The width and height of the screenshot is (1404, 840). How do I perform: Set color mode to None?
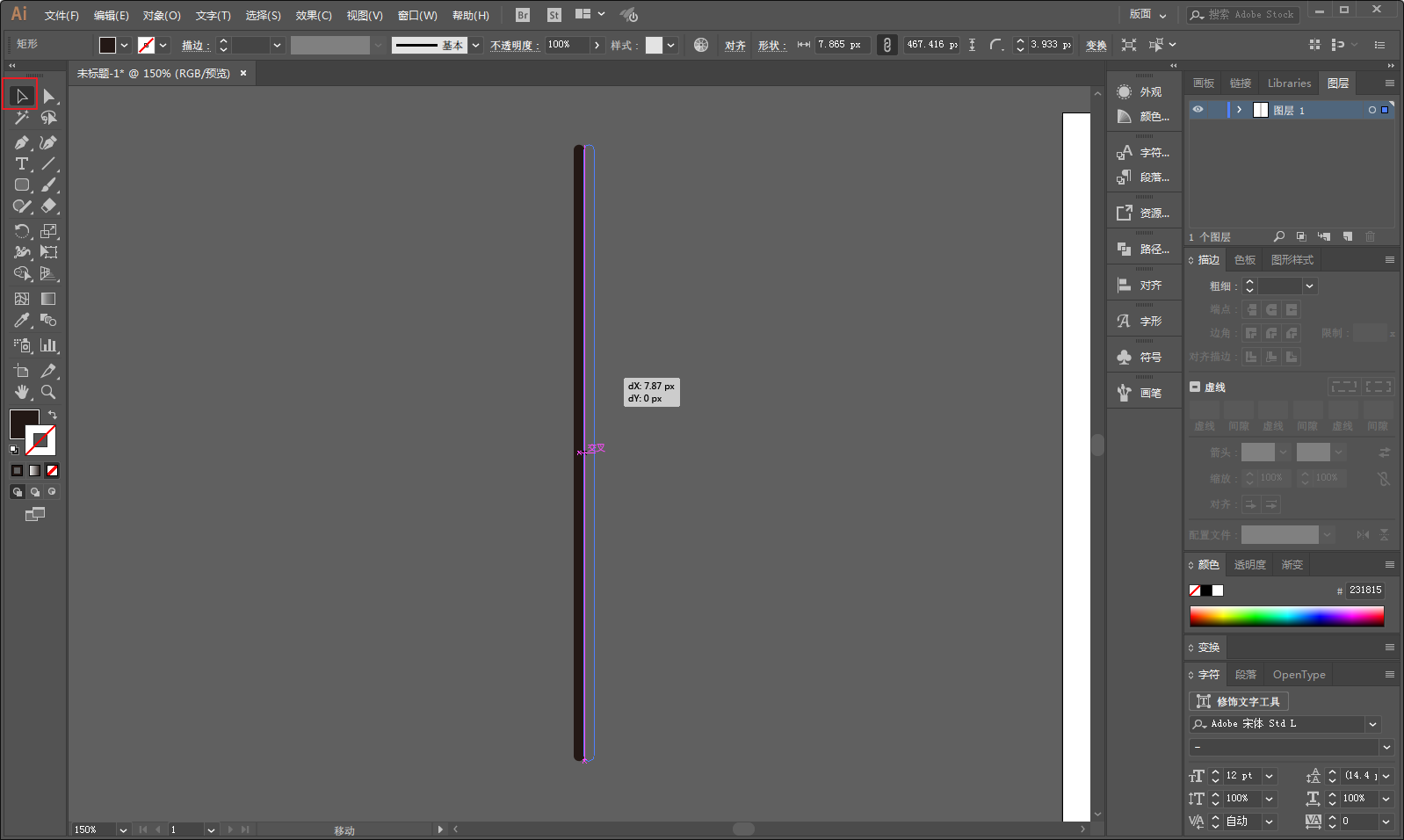pyautogui.click(x=53, y=471)
